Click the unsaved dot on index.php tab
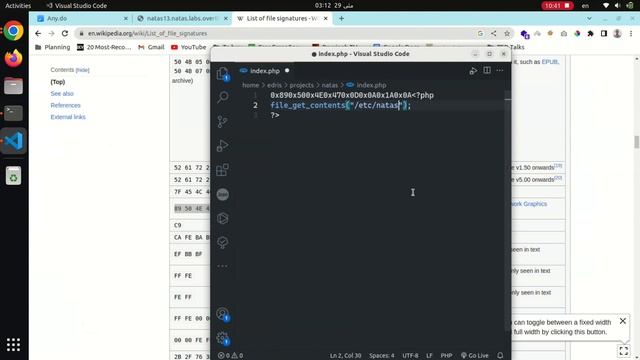The height and width of the screenshot is (360, 640). [287, 71]
